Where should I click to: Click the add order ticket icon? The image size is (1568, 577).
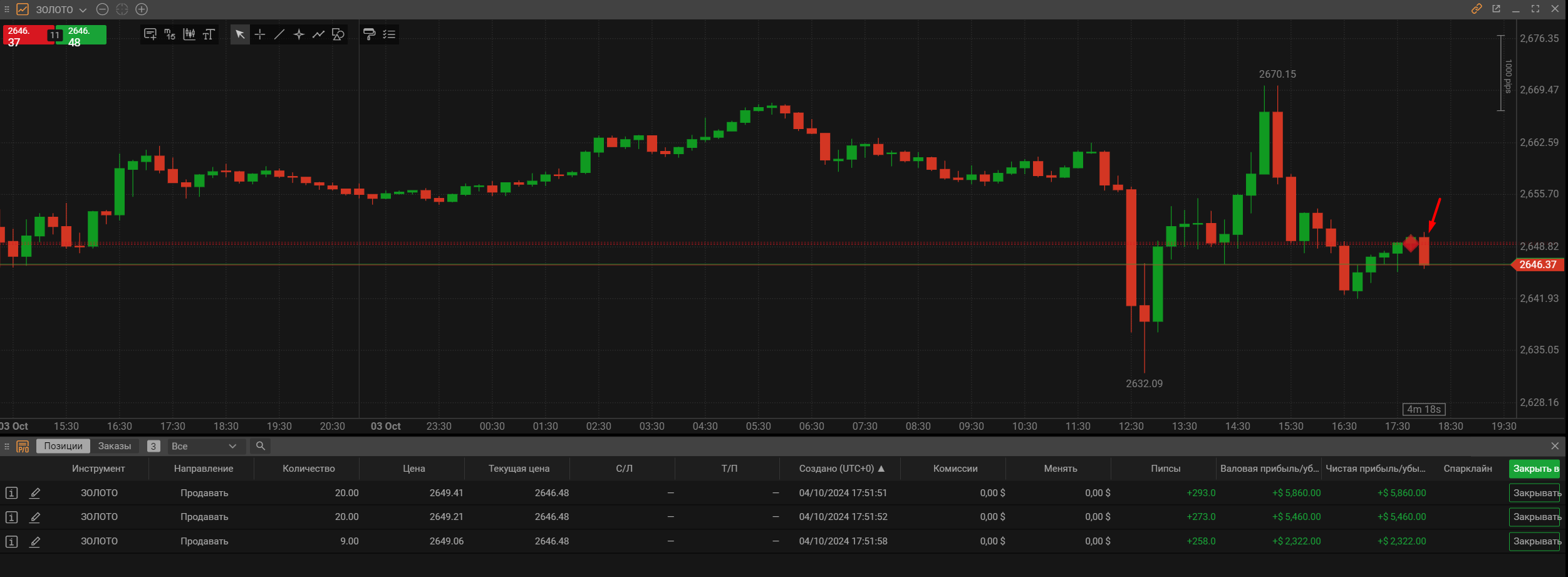pyautogui.click(x=150, y=34)
